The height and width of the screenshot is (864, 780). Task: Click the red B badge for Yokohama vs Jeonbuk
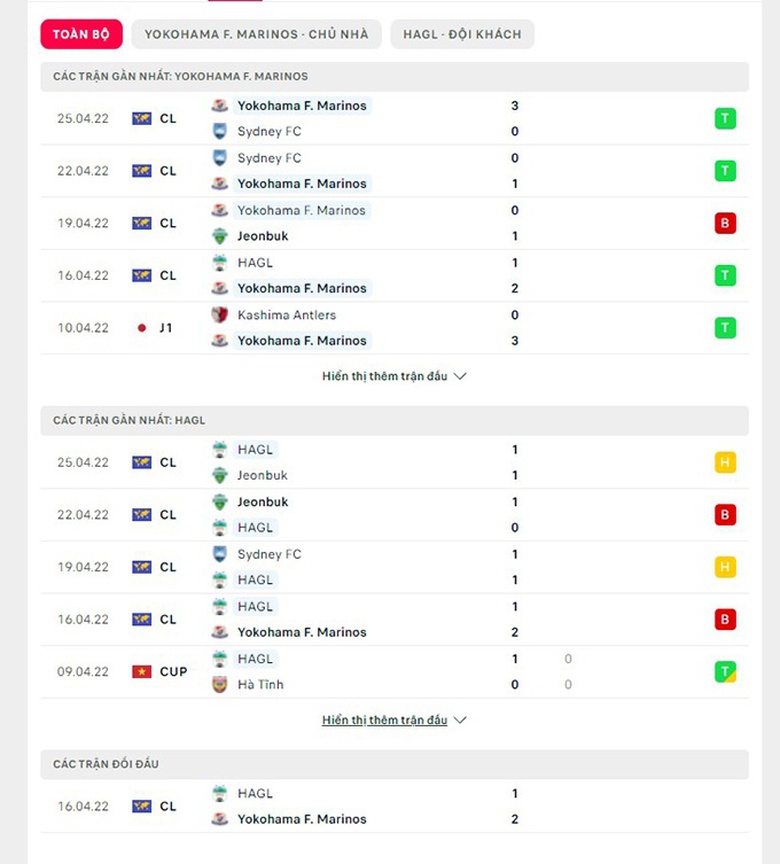point(725,223)
